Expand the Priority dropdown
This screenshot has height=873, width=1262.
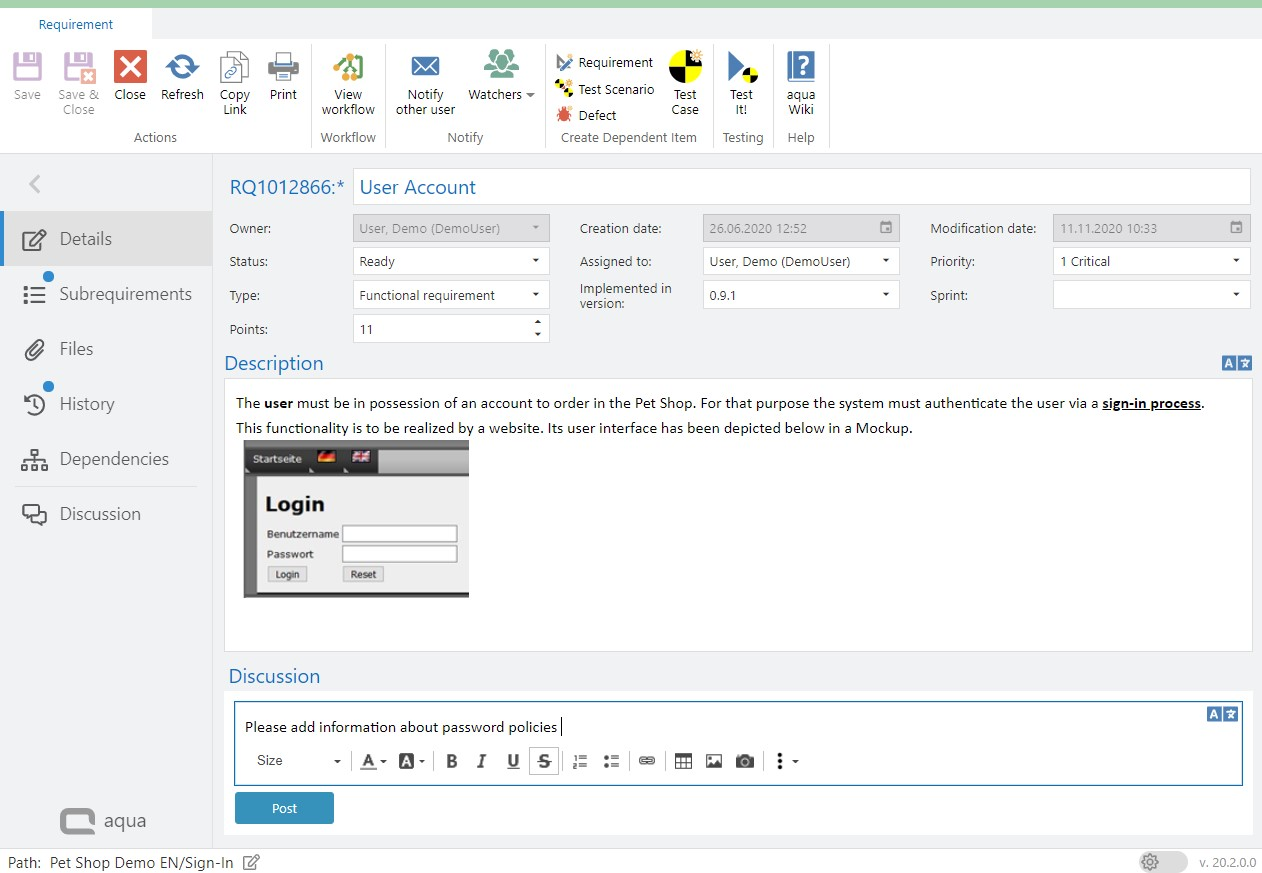(x=1150, y=262)
